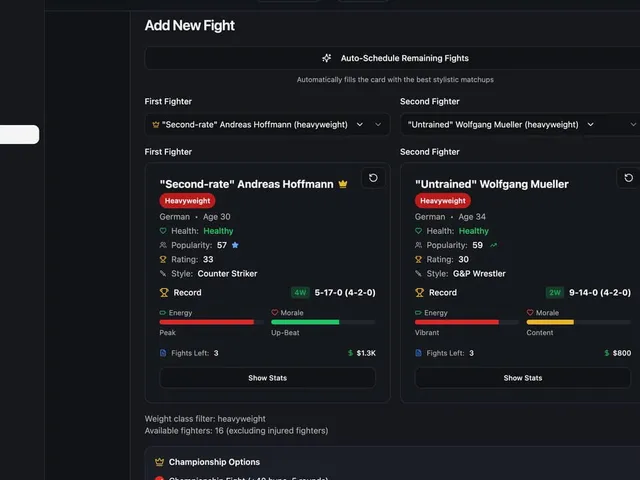Viewport: 640px width, 480px height.
Task: Expand the chevron right of First Fighter select
Action: pyautogui.click(x=378, y=124)
